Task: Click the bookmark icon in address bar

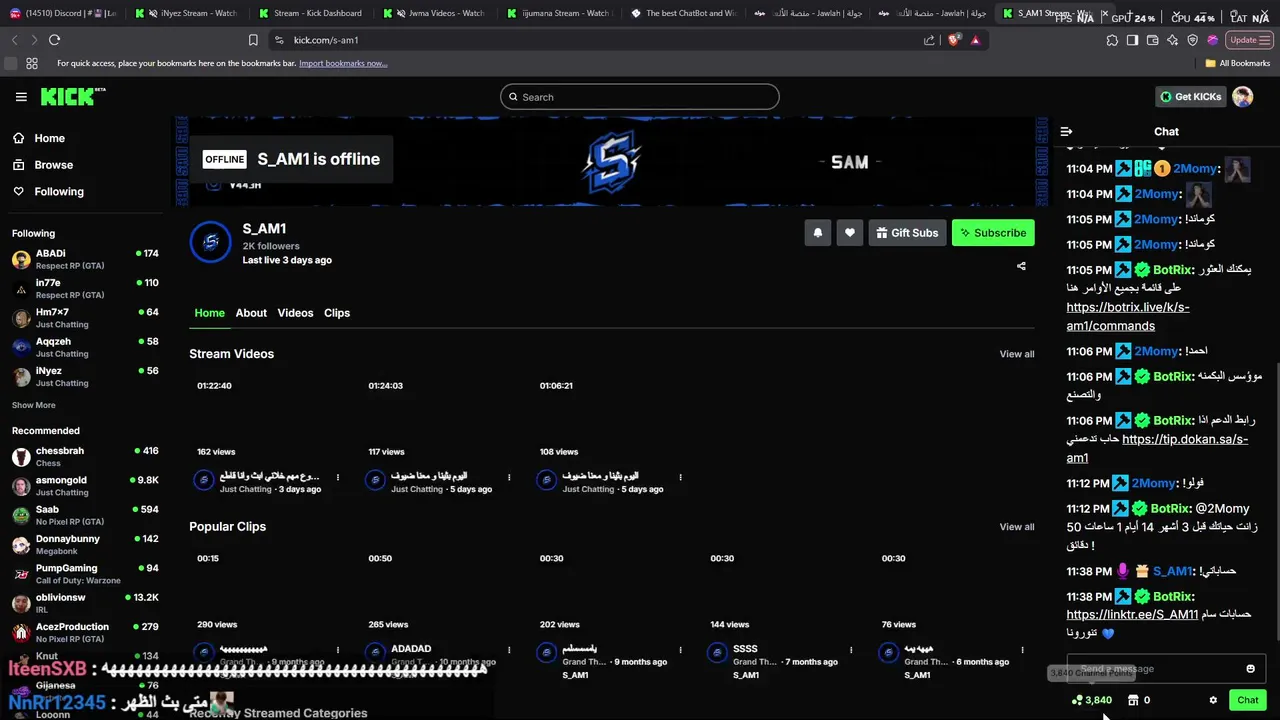Action: [253, 40]
